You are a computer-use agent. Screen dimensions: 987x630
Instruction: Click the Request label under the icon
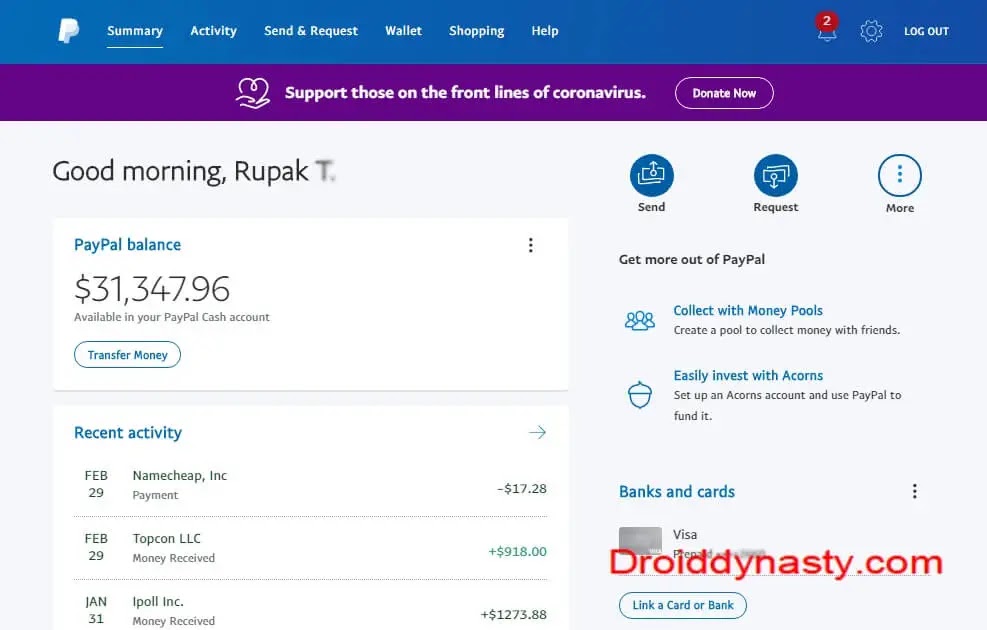click(x=776, y=207)
